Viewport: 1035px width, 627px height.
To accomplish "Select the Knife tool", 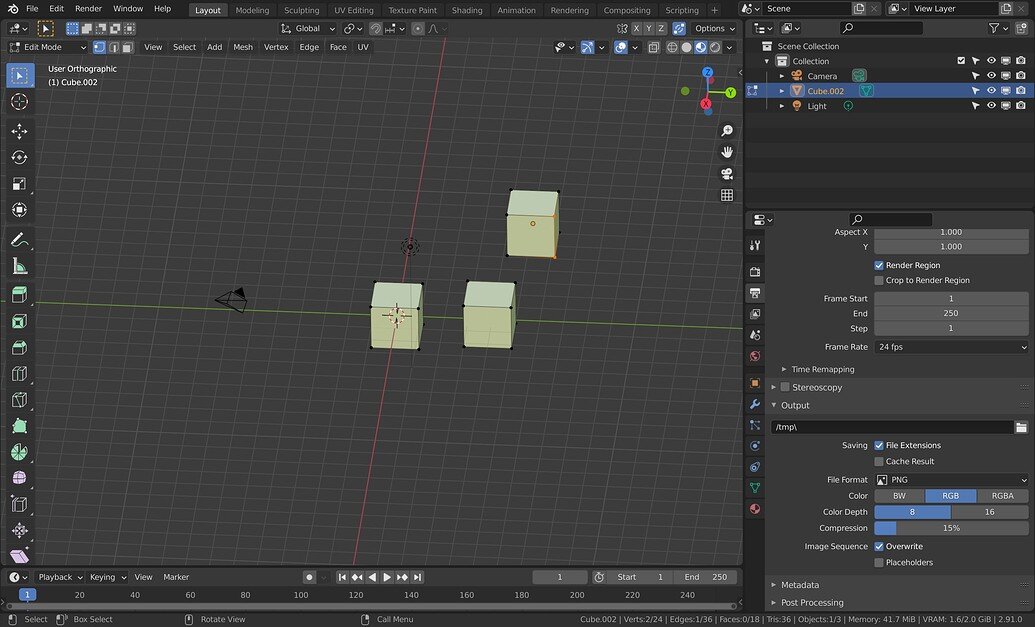I will click(19, 400).
